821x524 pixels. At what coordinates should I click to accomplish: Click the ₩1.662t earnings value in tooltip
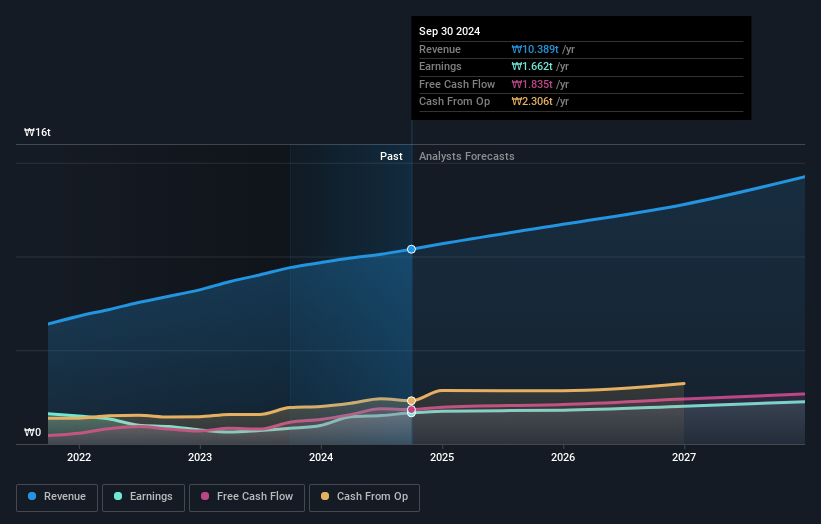532,66
